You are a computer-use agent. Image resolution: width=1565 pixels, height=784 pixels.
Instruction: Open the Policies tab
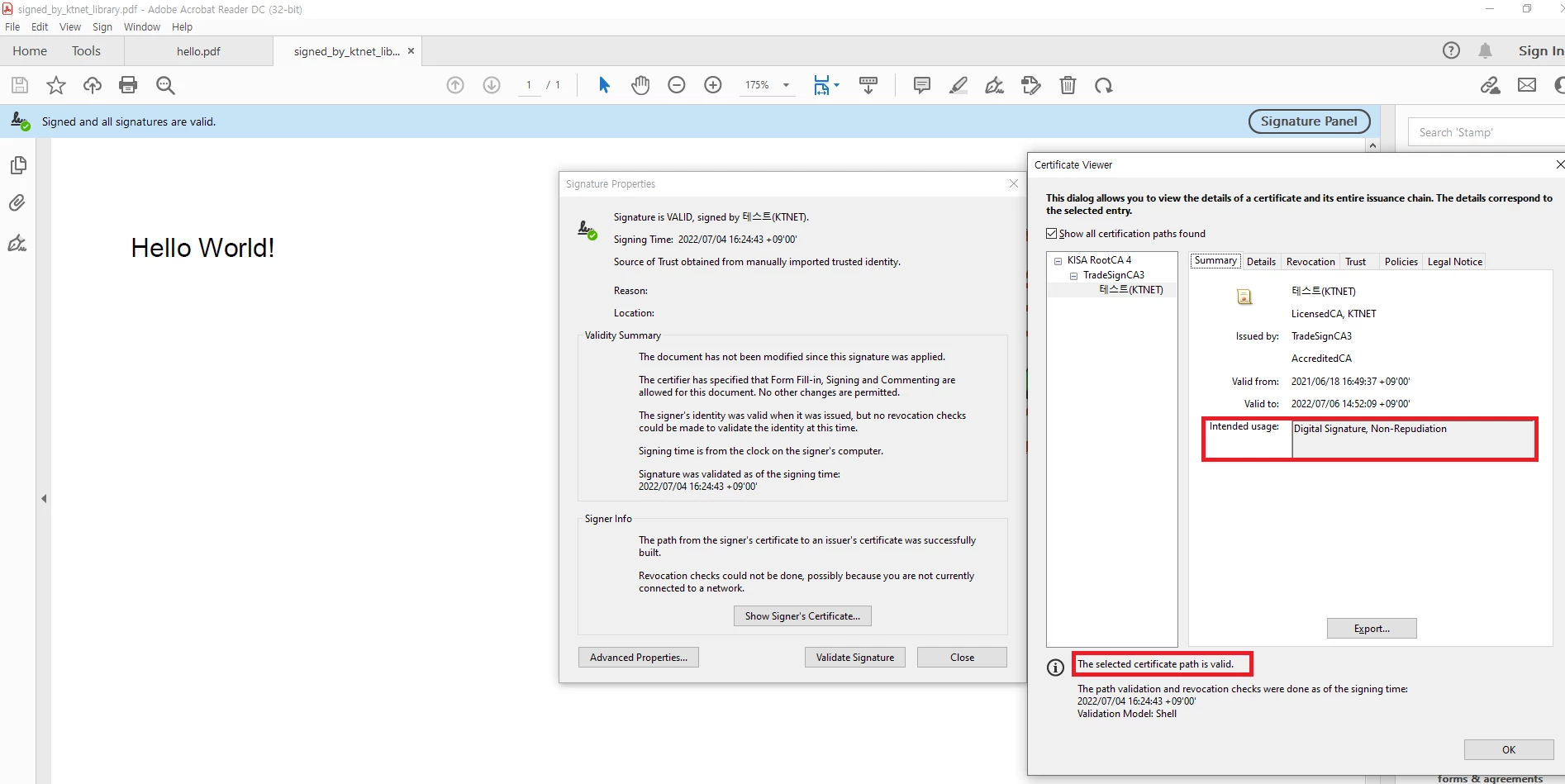(x=1401, y=262)
